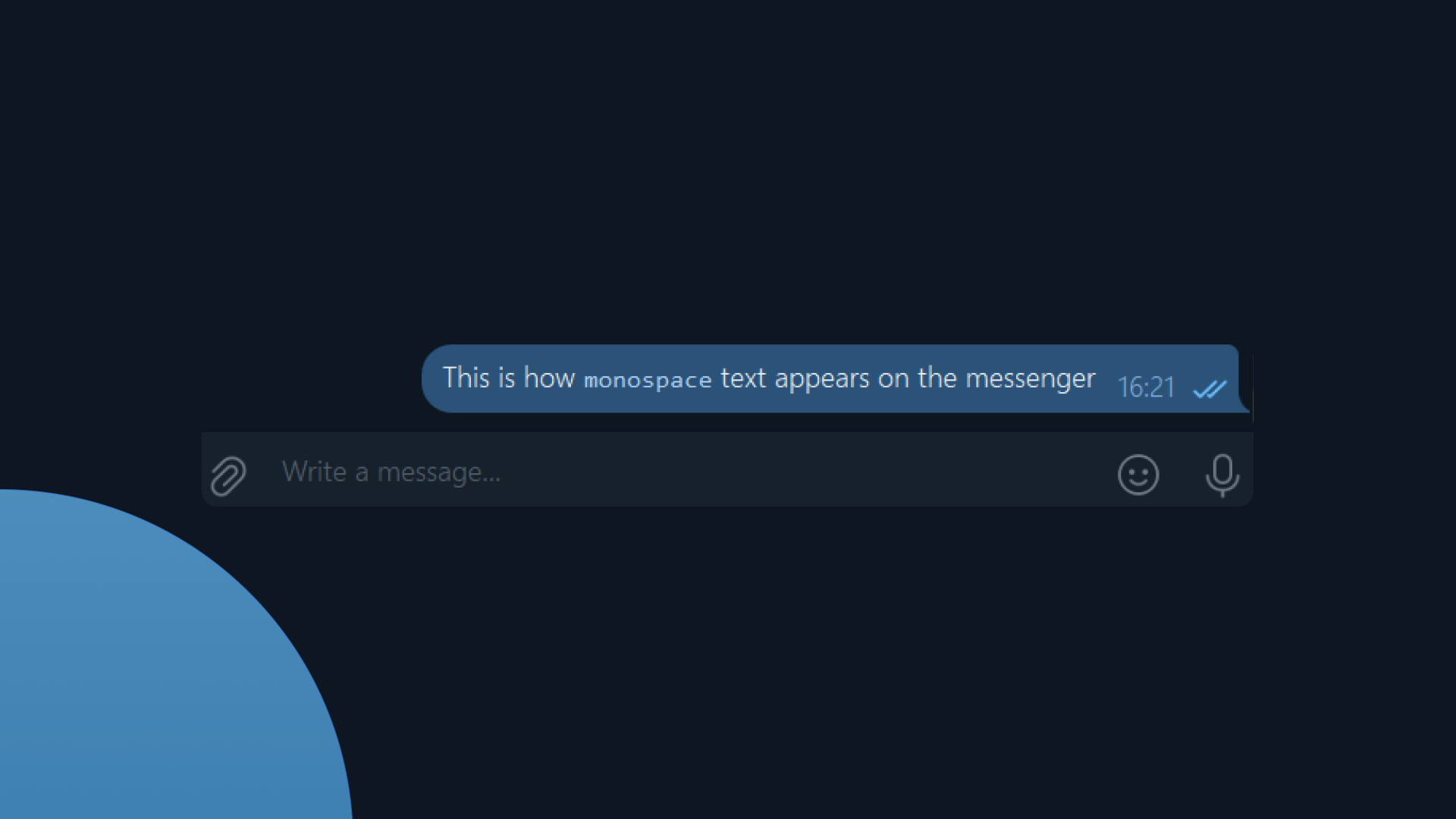Click the word "text" after monospace
Image resolution: width=1456 pixels, height=819 pixels.
743,378
